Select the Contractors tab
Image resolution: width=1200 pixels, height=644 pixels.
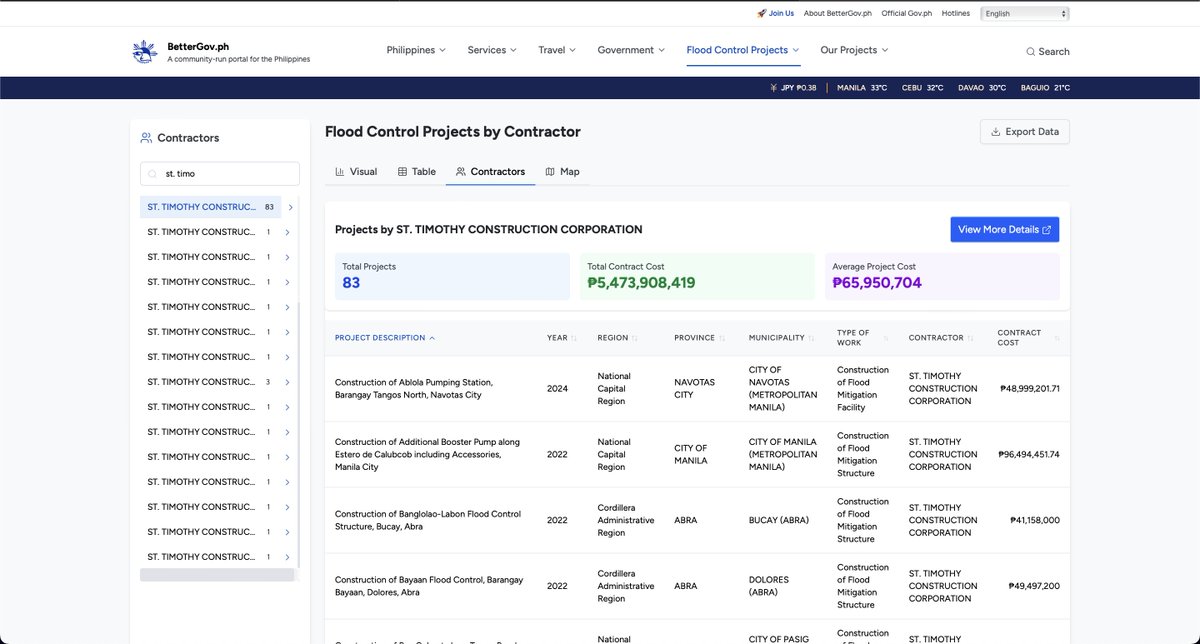[x=490, y=172]
